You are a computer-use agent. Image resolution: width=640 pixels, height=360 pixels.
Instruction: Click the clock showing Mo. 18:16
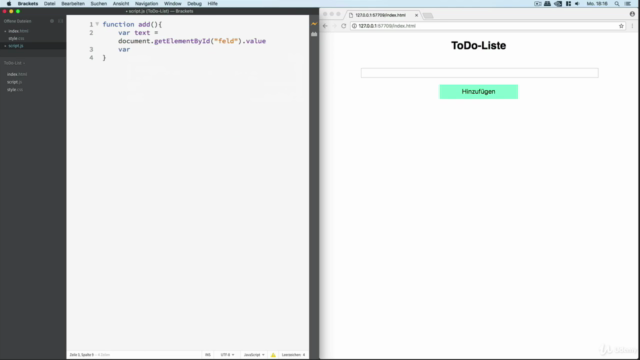[x=597, y=4]
